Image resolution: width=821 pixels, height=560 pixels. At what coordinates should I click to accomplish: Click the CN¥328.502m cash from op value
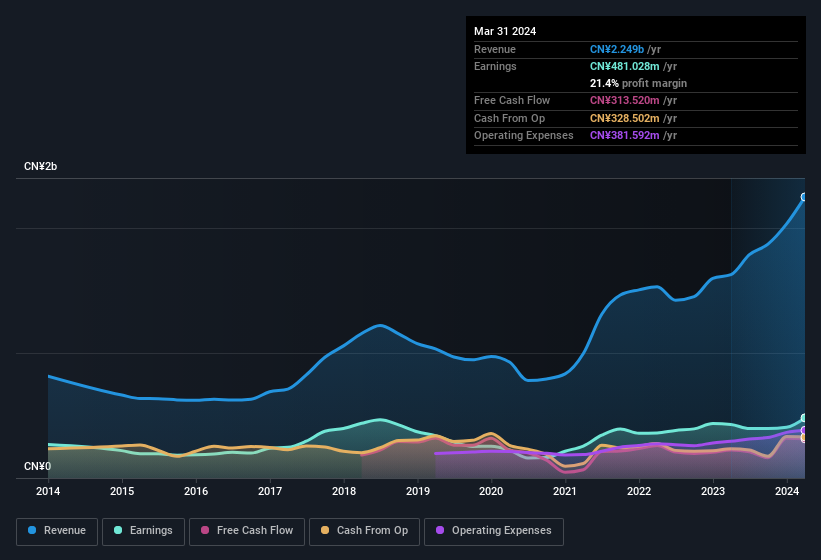[x=625, y=118]
